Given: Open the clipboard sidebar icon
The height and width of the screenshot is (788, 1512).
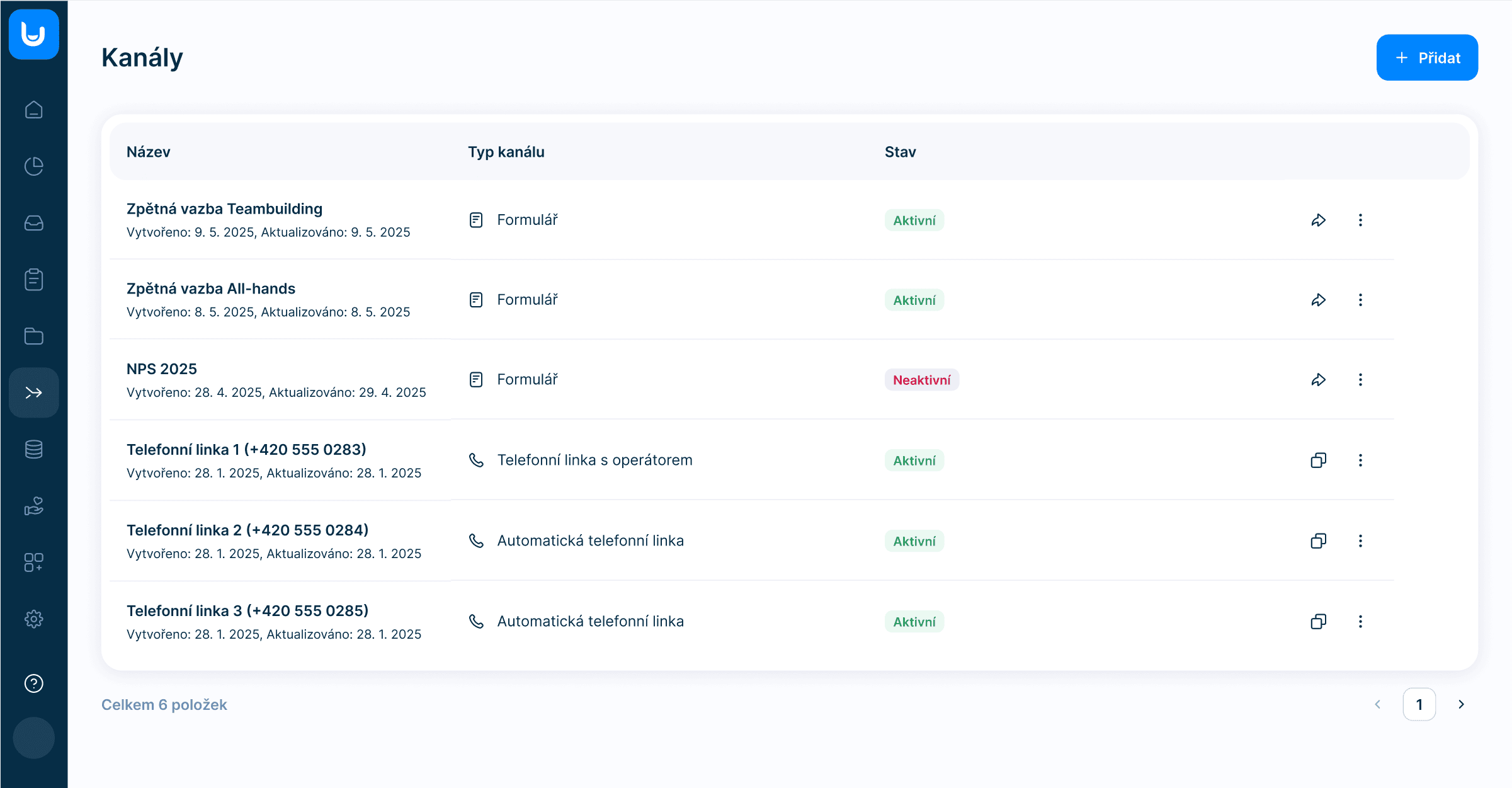Looking at the screenshot, I should pyautogui.click(x=34, y=280).
